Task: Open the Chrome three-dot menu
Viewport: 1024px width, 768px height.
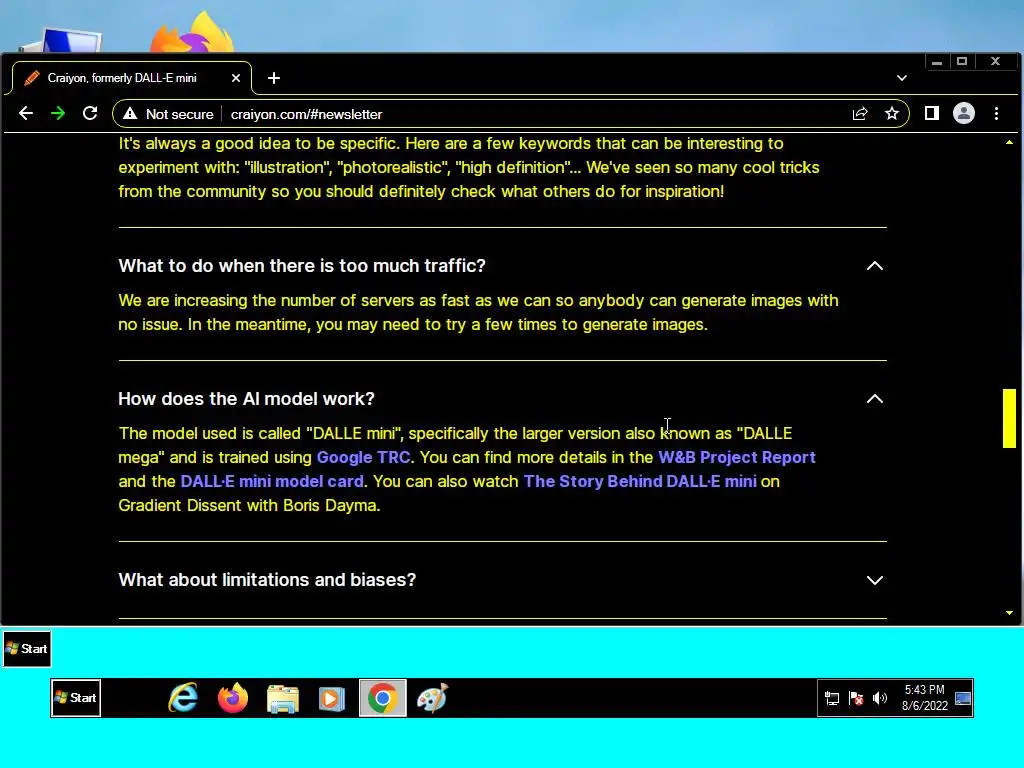Action: (x=997, y=114)
